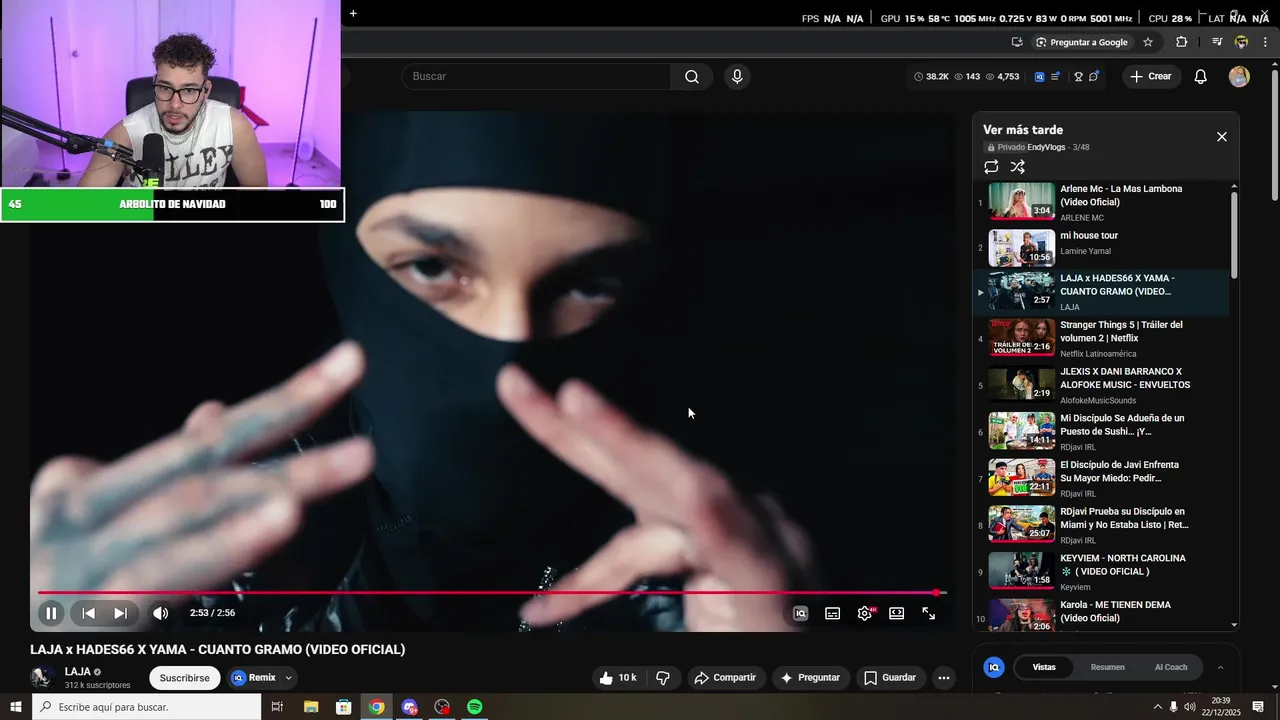Open YouTube notifications bell
The height and width of the screenshot is (720, 1280).
pyautogui.click(x=1201, y=77)
